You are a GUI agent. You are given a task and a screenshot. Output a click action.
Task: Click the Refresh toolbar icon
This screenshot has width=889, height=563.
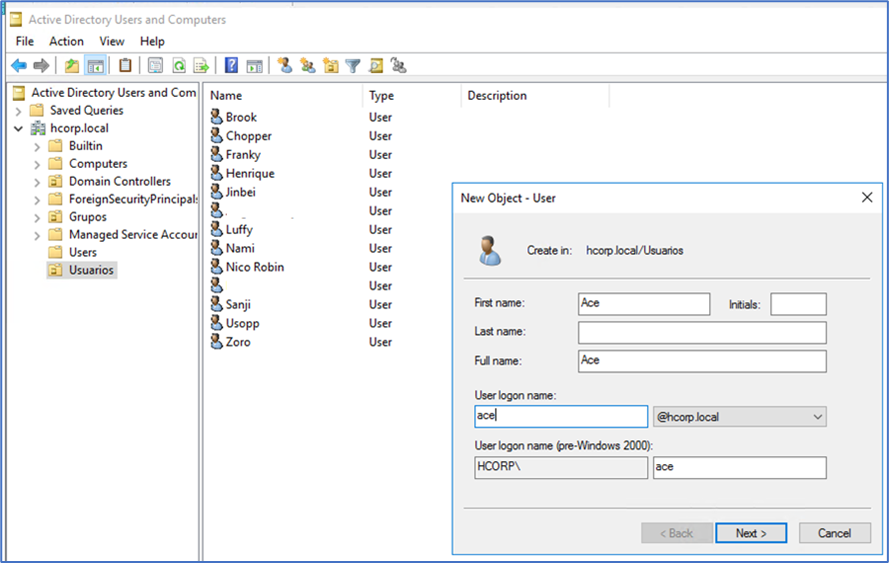point(178,66)
